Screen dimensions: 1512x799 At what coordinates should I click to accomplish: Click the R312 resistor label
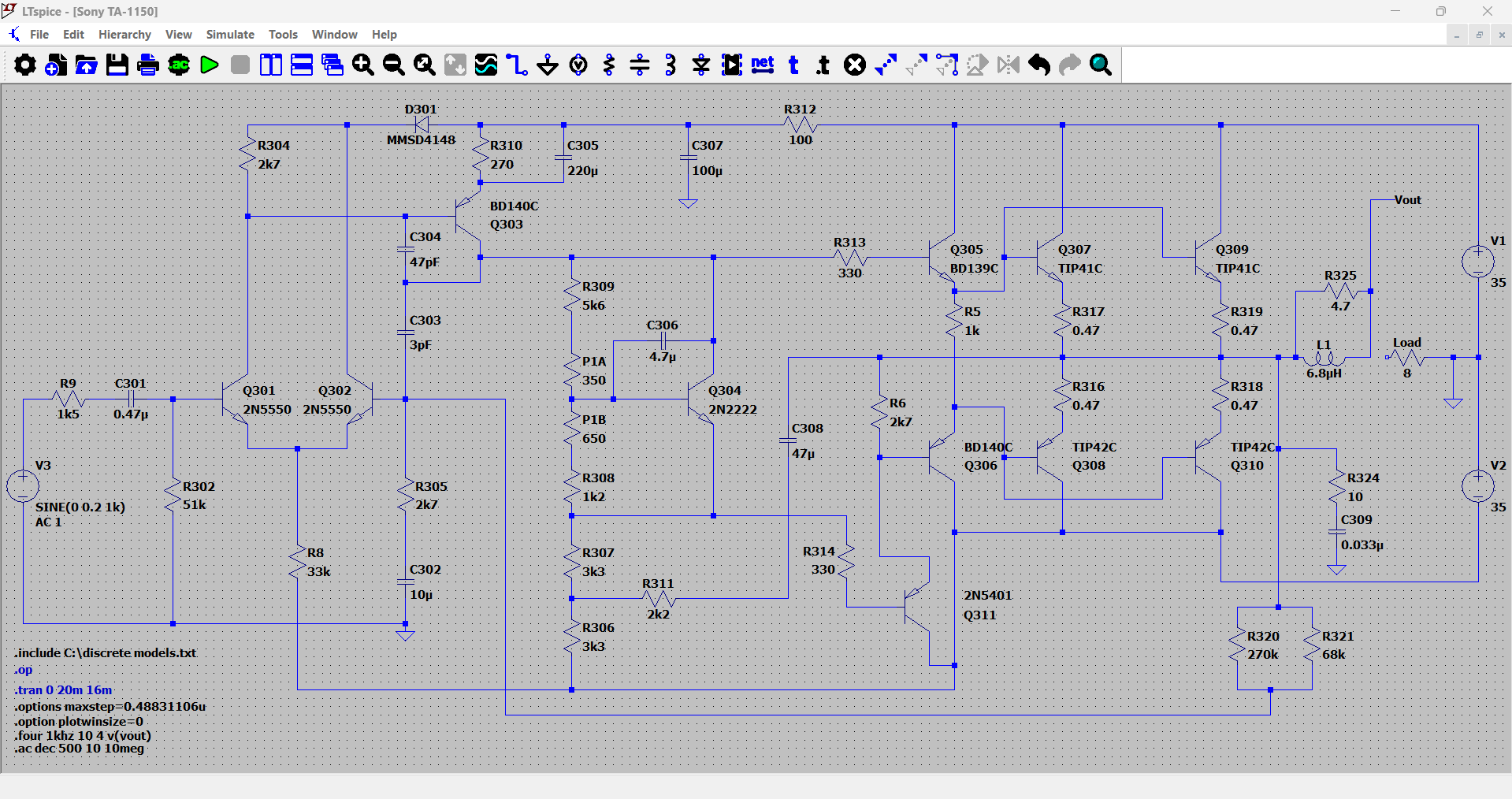(x=801, y=110)
